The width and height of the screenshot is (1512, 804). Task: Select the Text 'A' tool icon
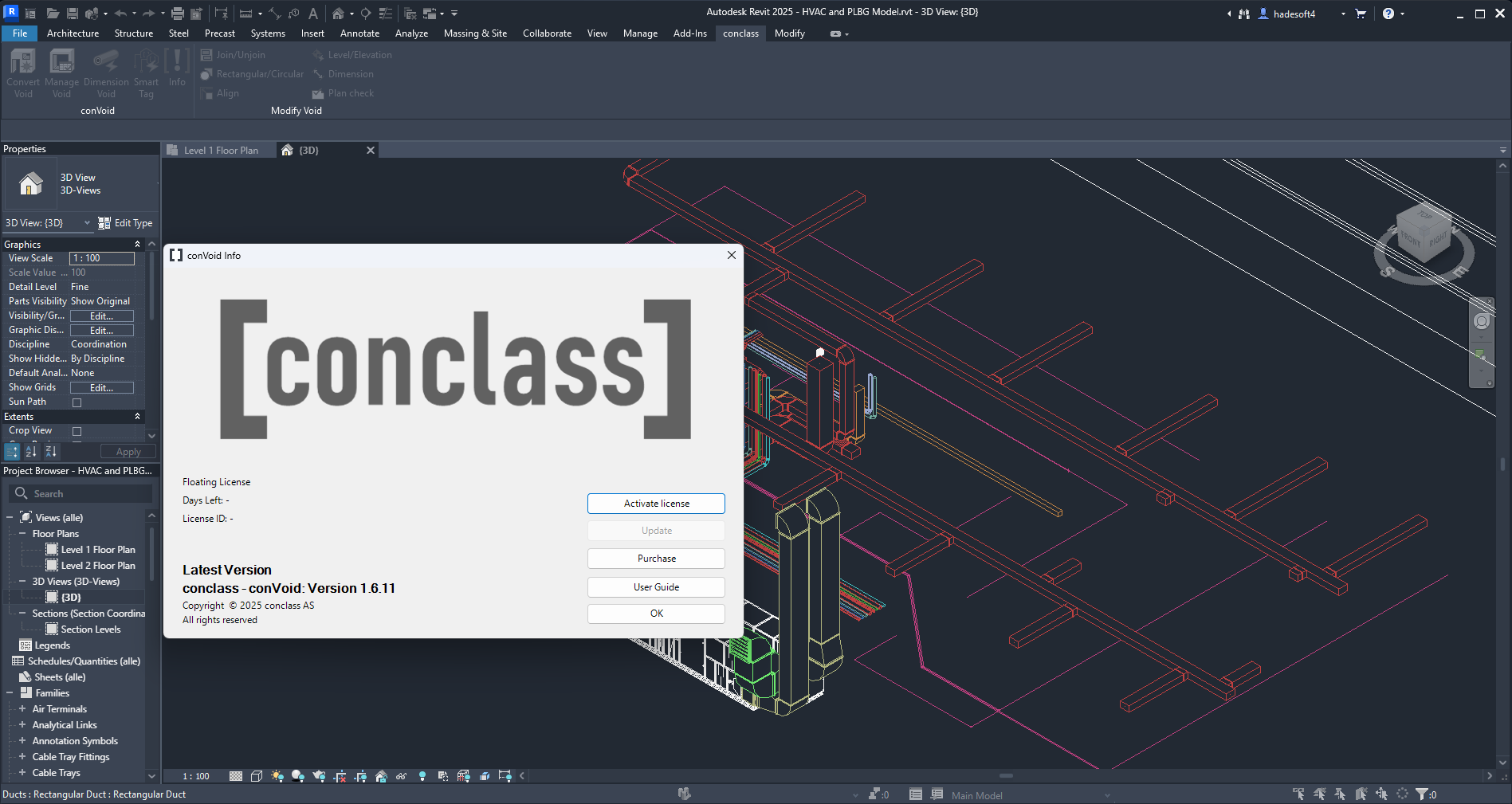(x=313, y=14)
